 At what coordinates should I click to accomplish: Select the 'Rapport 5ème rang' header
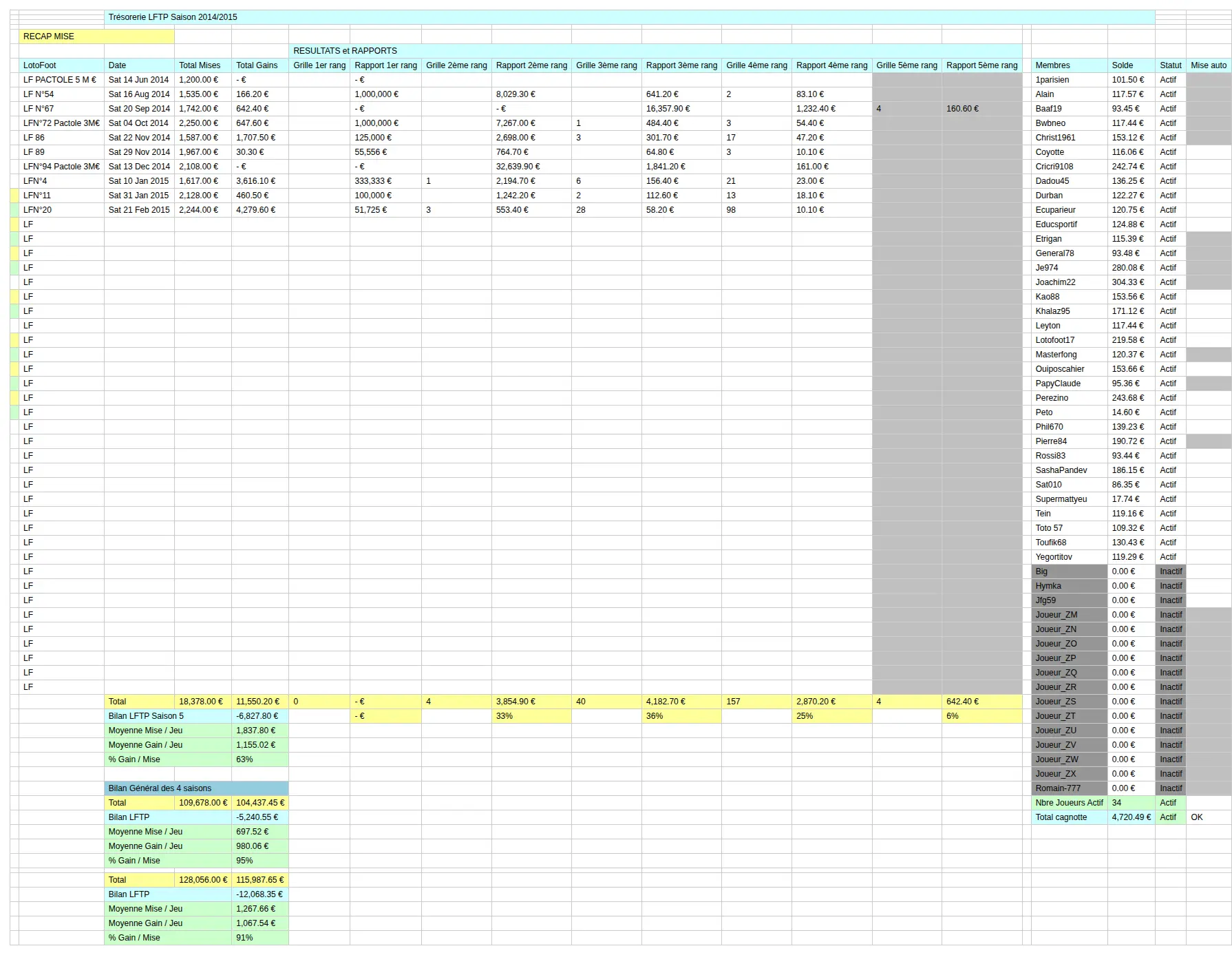[981, 65]
